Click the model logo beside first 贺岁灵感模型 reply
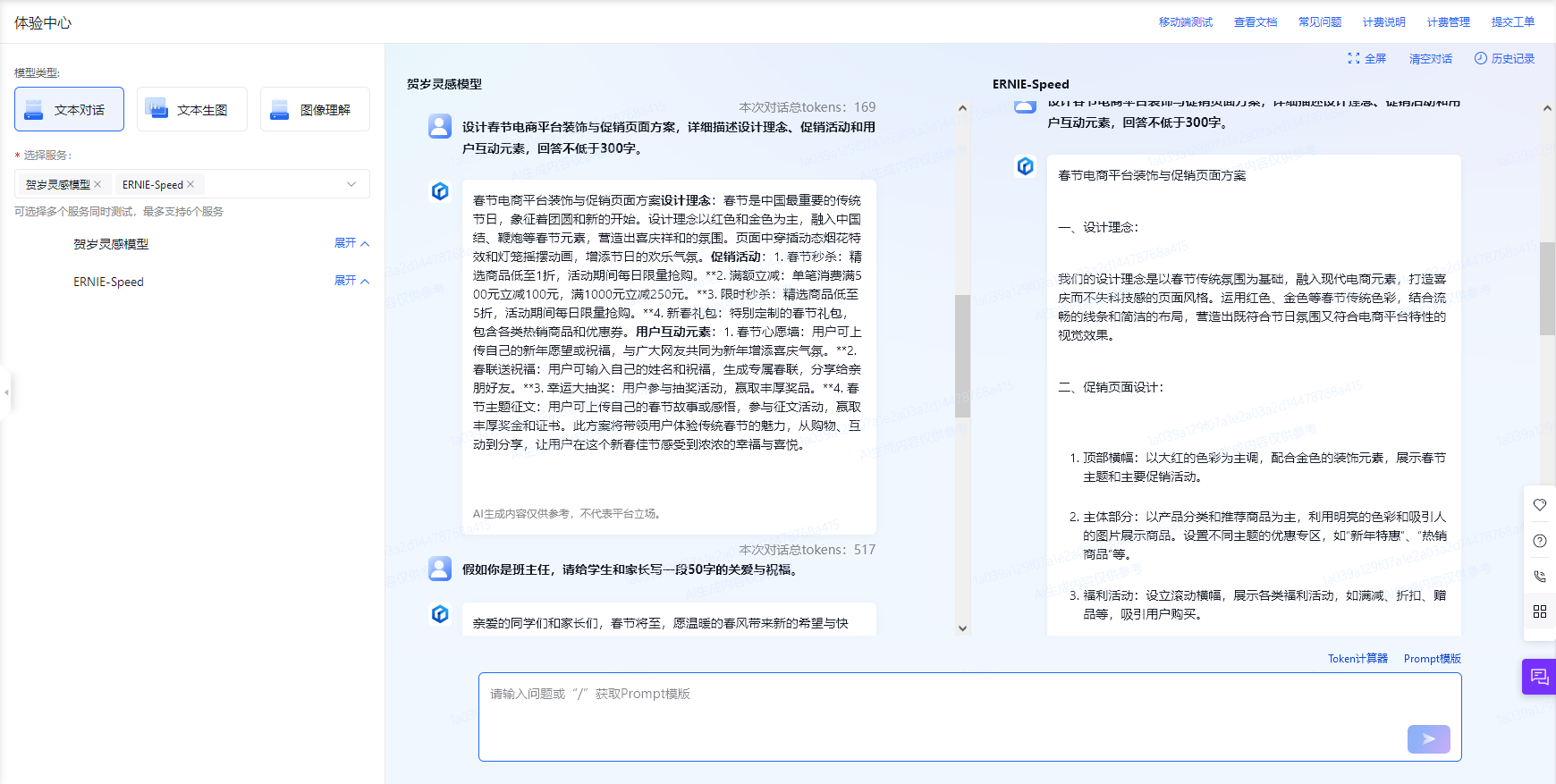This screenshot has height=784, width=1556. point(440,190)
